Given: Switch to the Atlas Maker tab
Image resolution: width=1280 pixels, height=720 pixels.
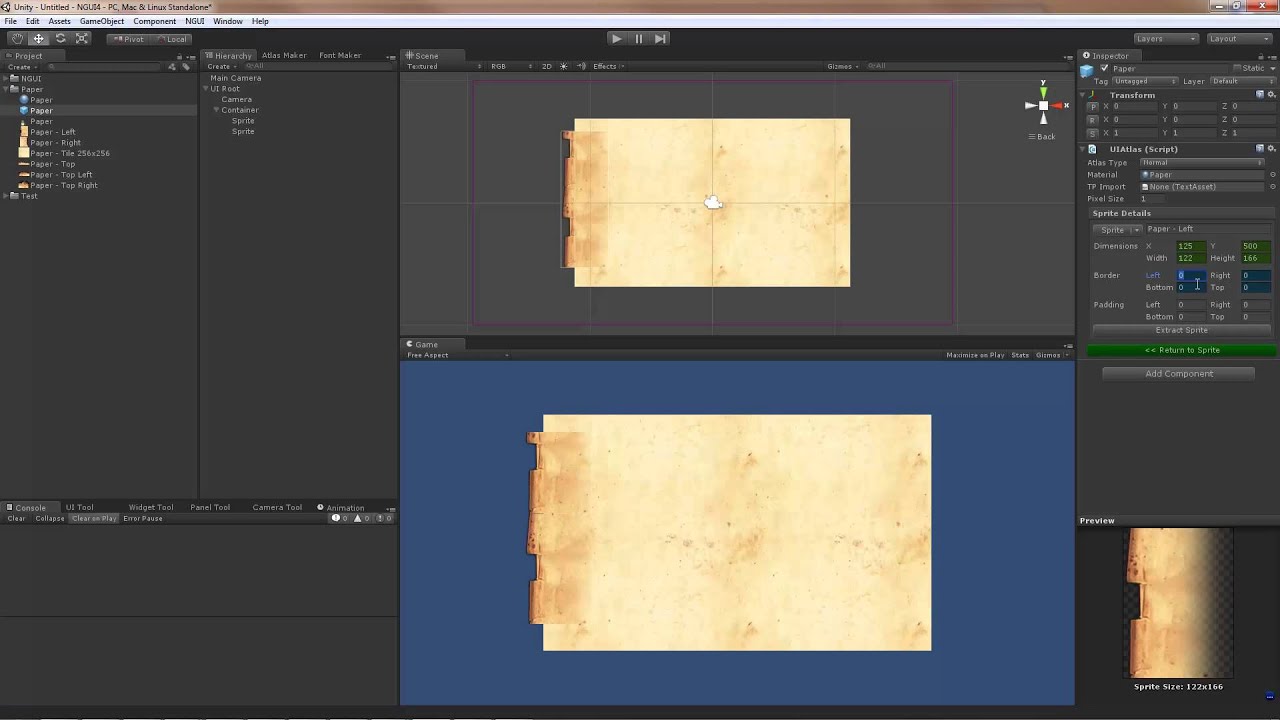Looking at the screenshot, I should (284, 55).
